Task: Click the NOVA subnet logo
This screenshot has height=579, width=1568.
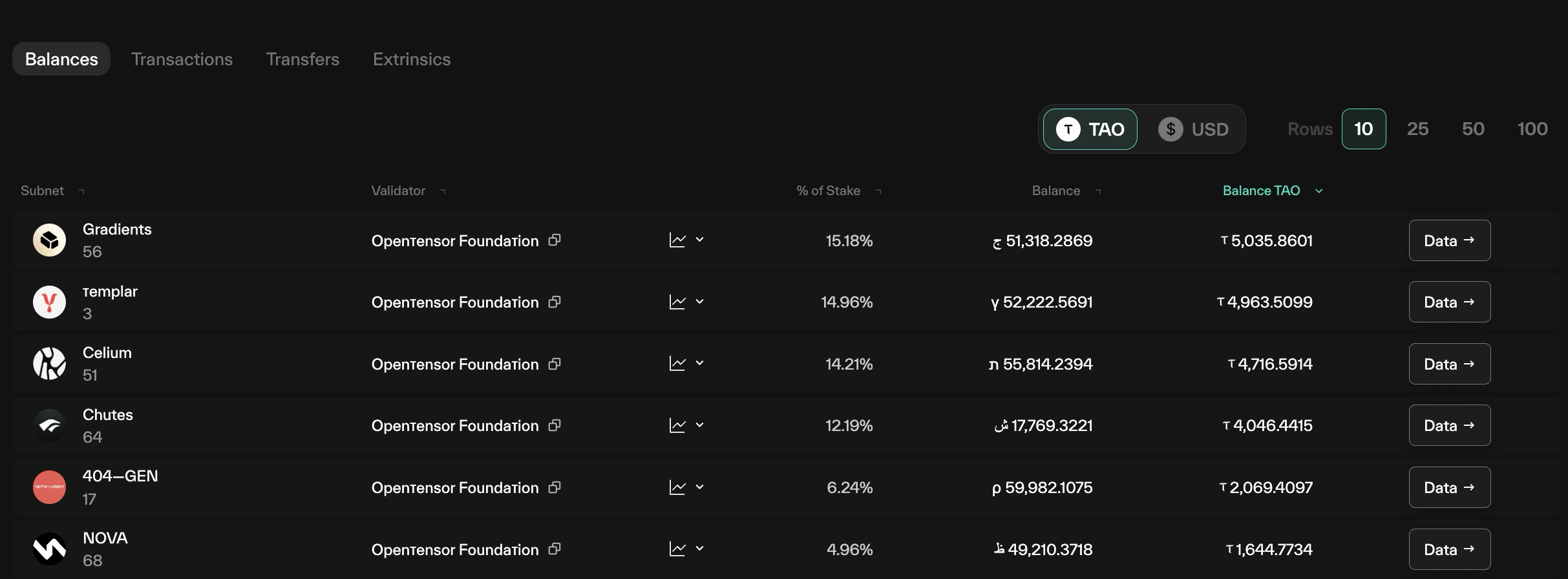Action: click(x=49, y=549)
